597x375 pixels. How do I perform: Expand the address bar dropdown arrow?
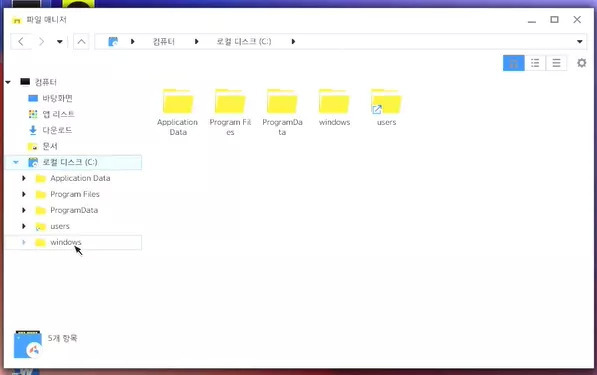pyautogui.click(x=579, y=41)
